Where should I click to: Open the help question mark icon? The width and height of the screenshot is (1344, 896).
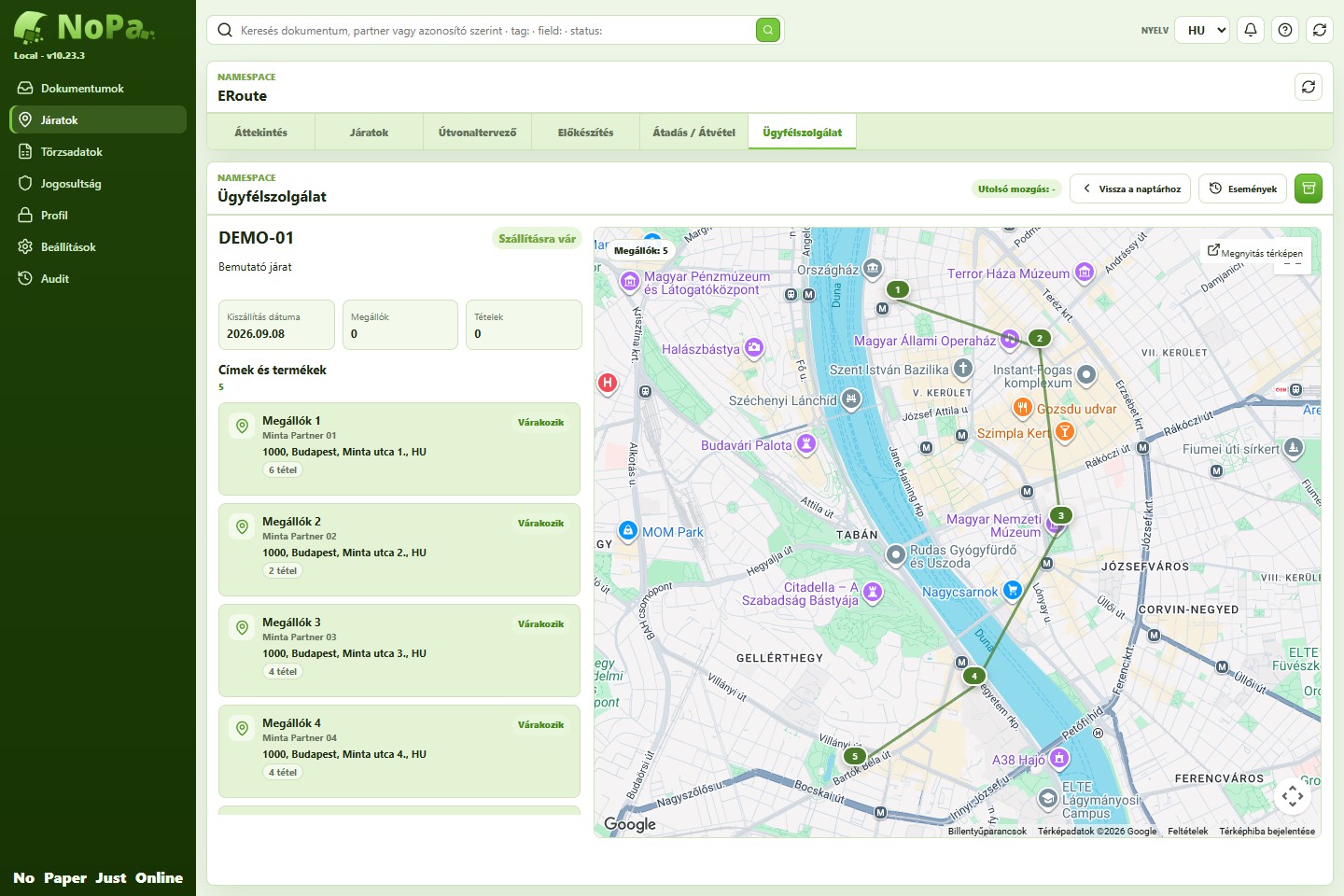1285,30
